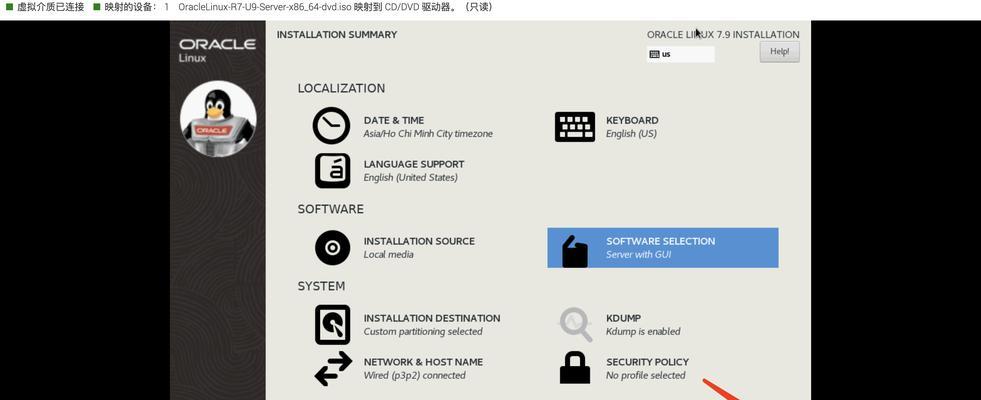Click the '虚拟介质已连接' status in top bar

tap(51, 7)
